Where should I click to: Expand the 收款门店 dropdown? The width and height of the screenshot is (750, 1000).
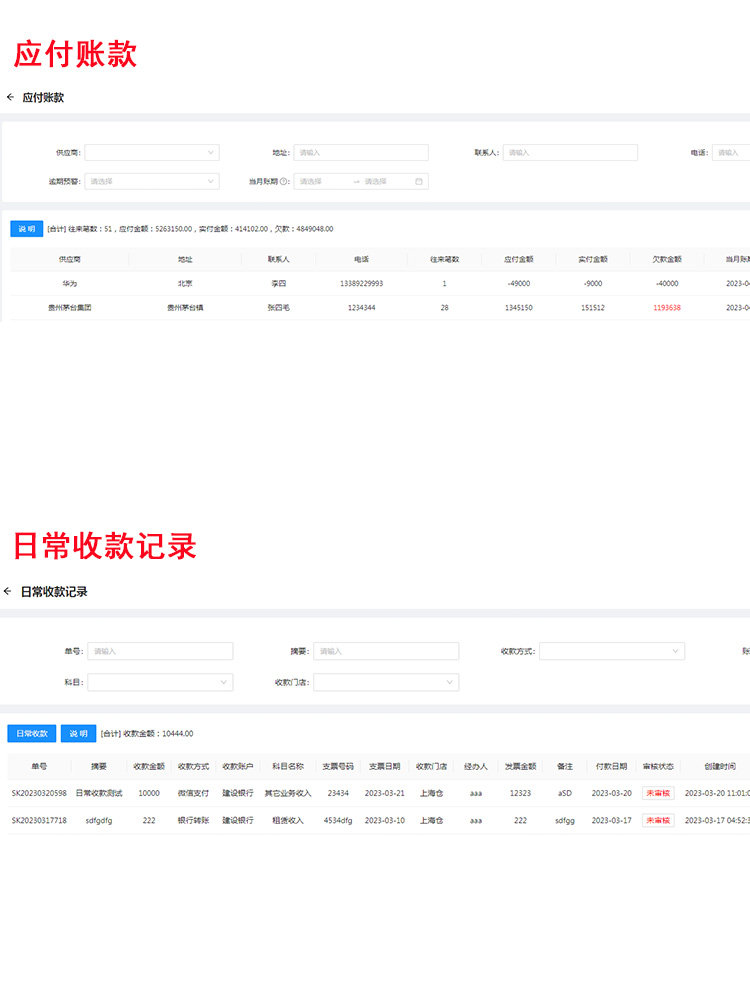tap(386, 682)
